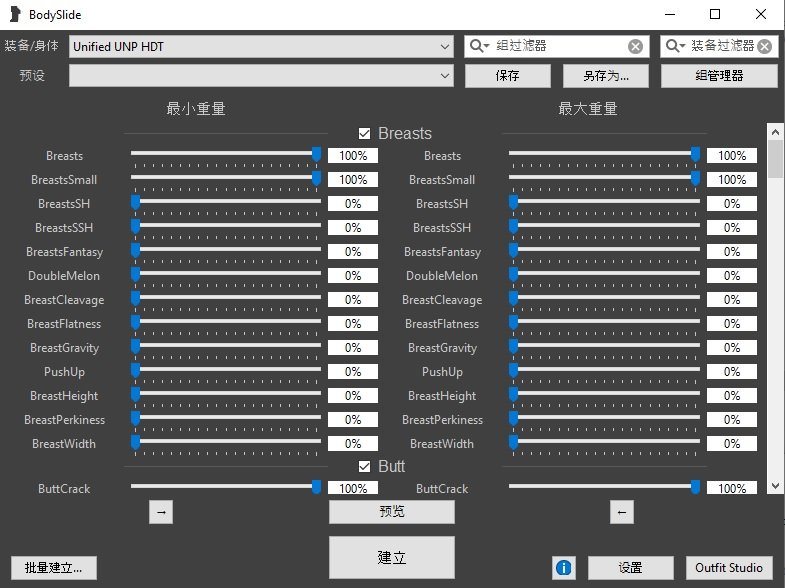
Task: Click the 预览 preview button
Action: (391, 511)
